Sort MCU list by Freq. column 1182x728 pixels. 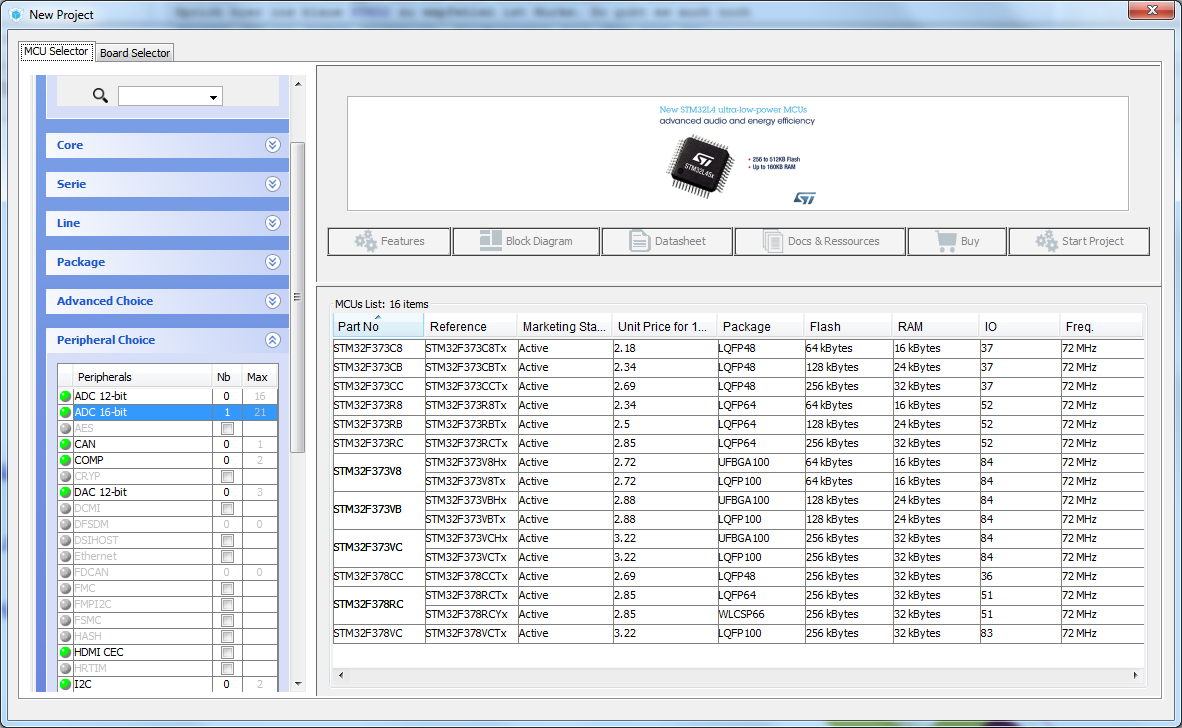(x=1101, y=326)
